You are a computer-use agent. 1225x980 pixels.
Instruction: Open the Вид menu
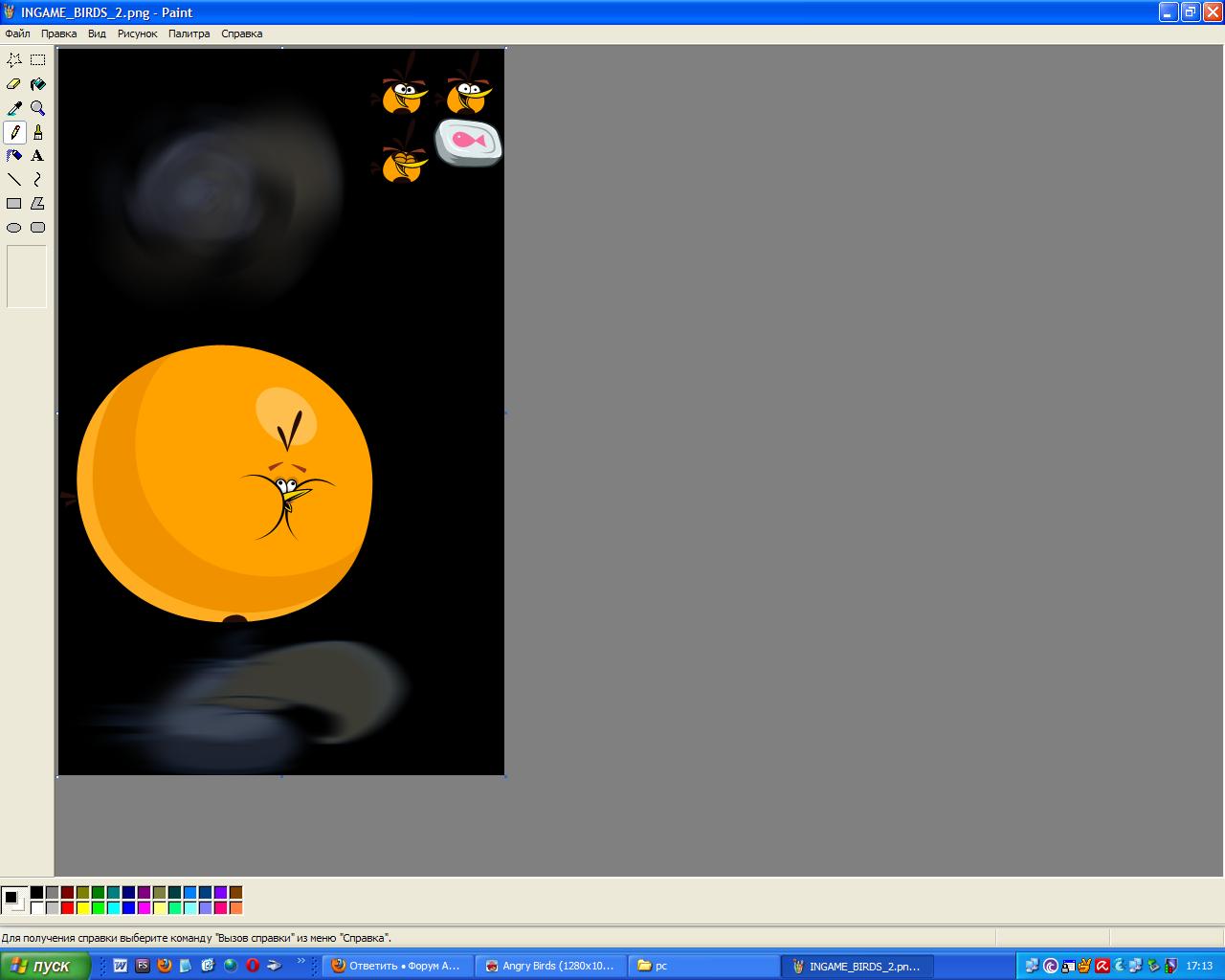97,33
